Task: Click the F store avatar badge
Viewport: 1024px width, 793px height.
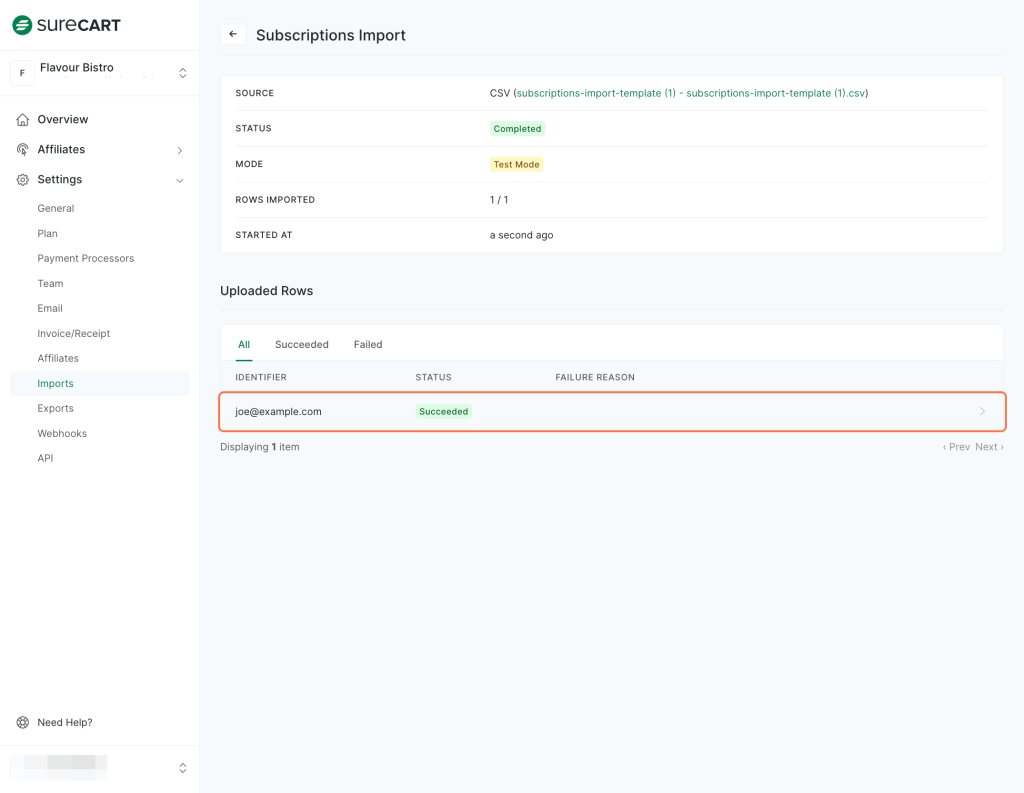Action: tap(23, 73)
